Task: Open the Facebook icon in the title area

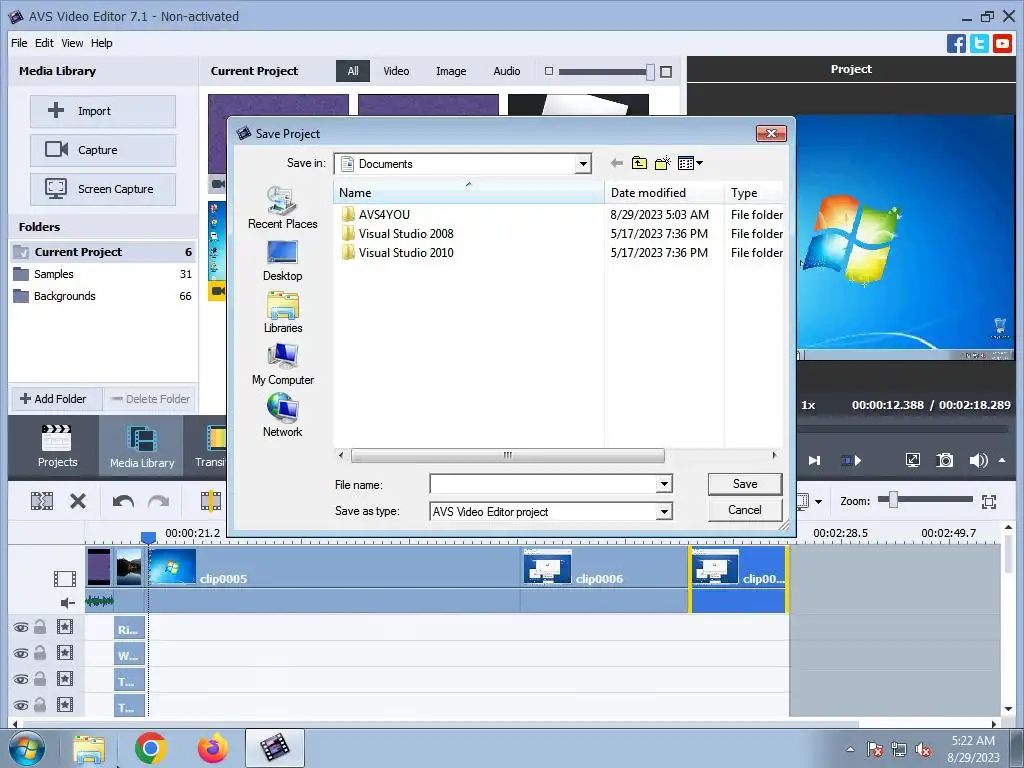Action: click(x=956, y=44)
